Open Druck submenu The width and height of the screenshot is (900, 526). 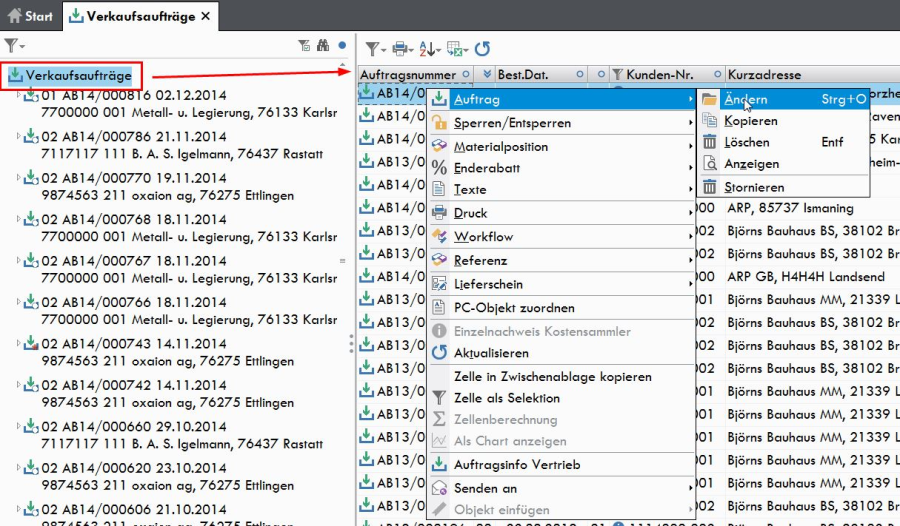(562, 213)
